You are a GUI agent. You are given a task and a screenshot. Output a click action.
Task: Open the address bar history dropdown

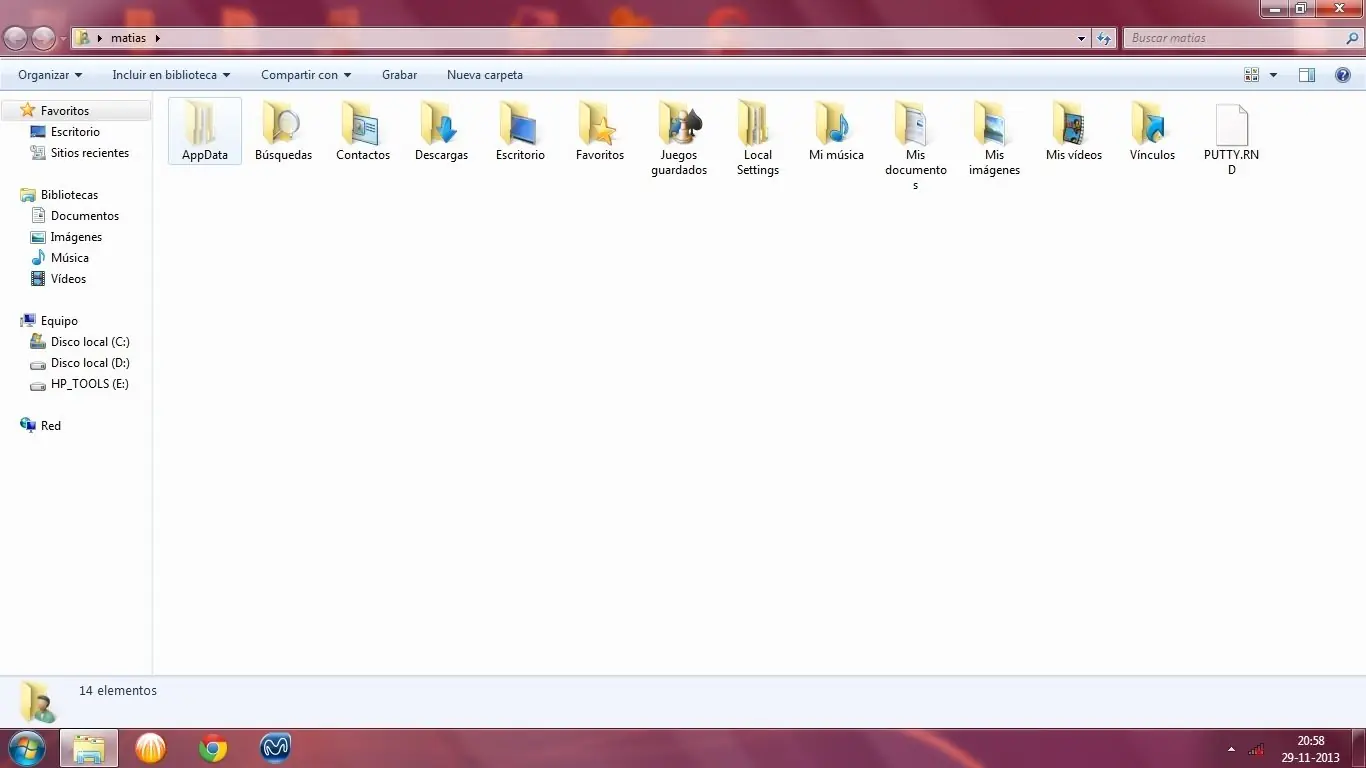coord(1082,39)
